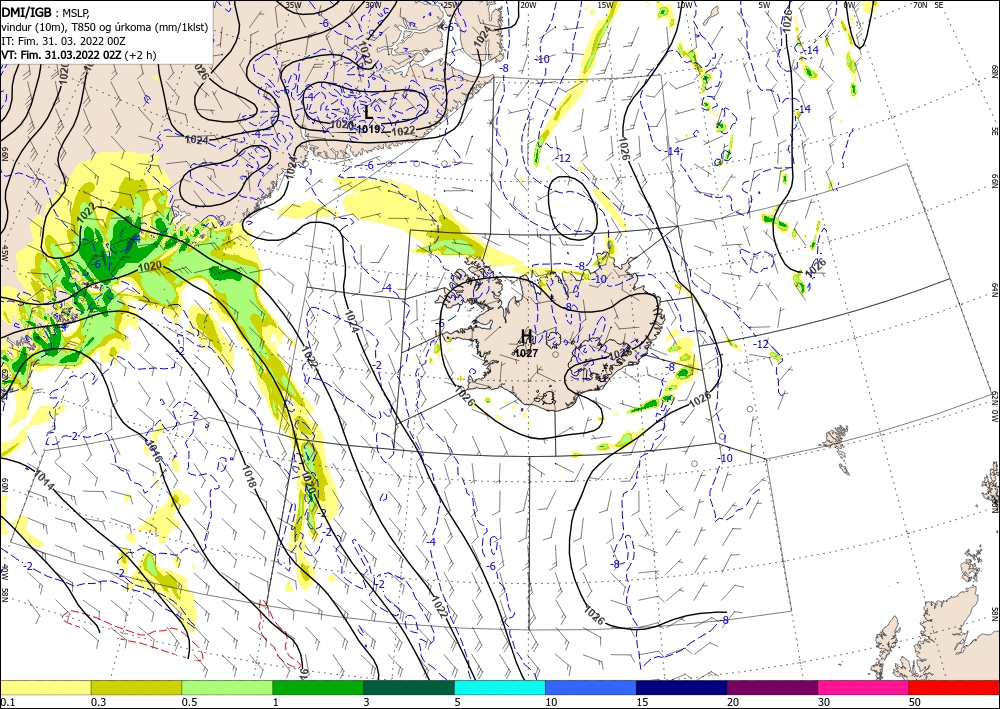Click the '1019' pressure value under L
Viewport: 1000px width, 709px height.
368,129
